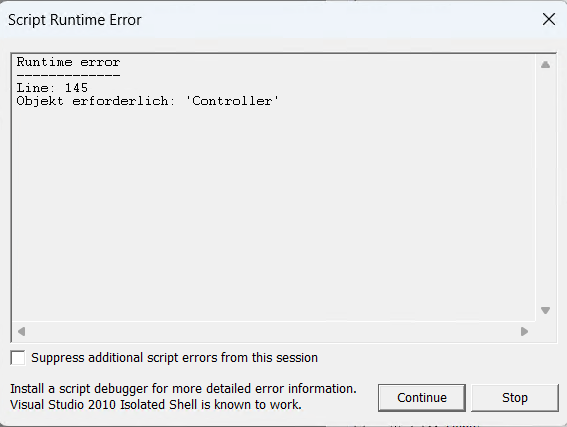567x427 pixels.
Task: Click the scroll right arrow below error text
Action: click(524, 331)
